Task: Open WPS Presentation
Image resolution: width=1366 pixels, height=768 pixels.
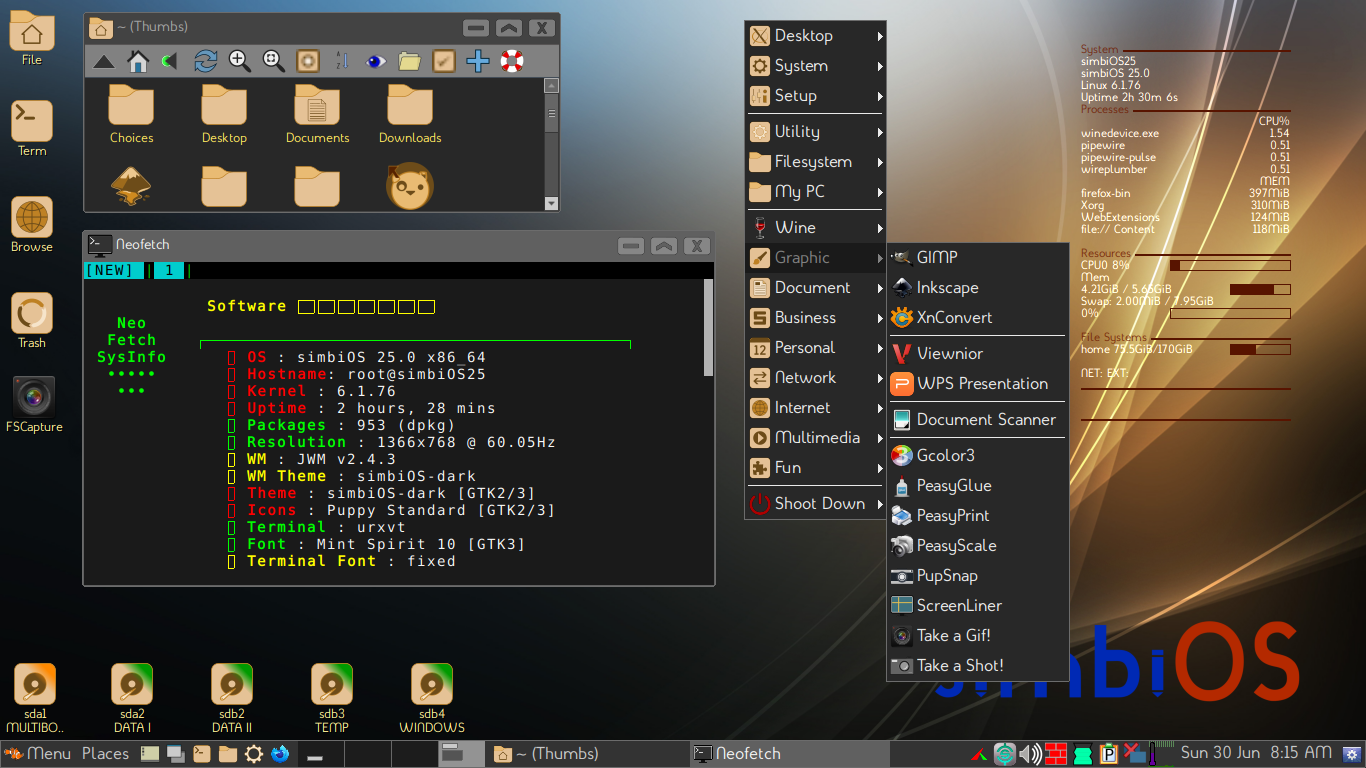Action: pos(978,384)
